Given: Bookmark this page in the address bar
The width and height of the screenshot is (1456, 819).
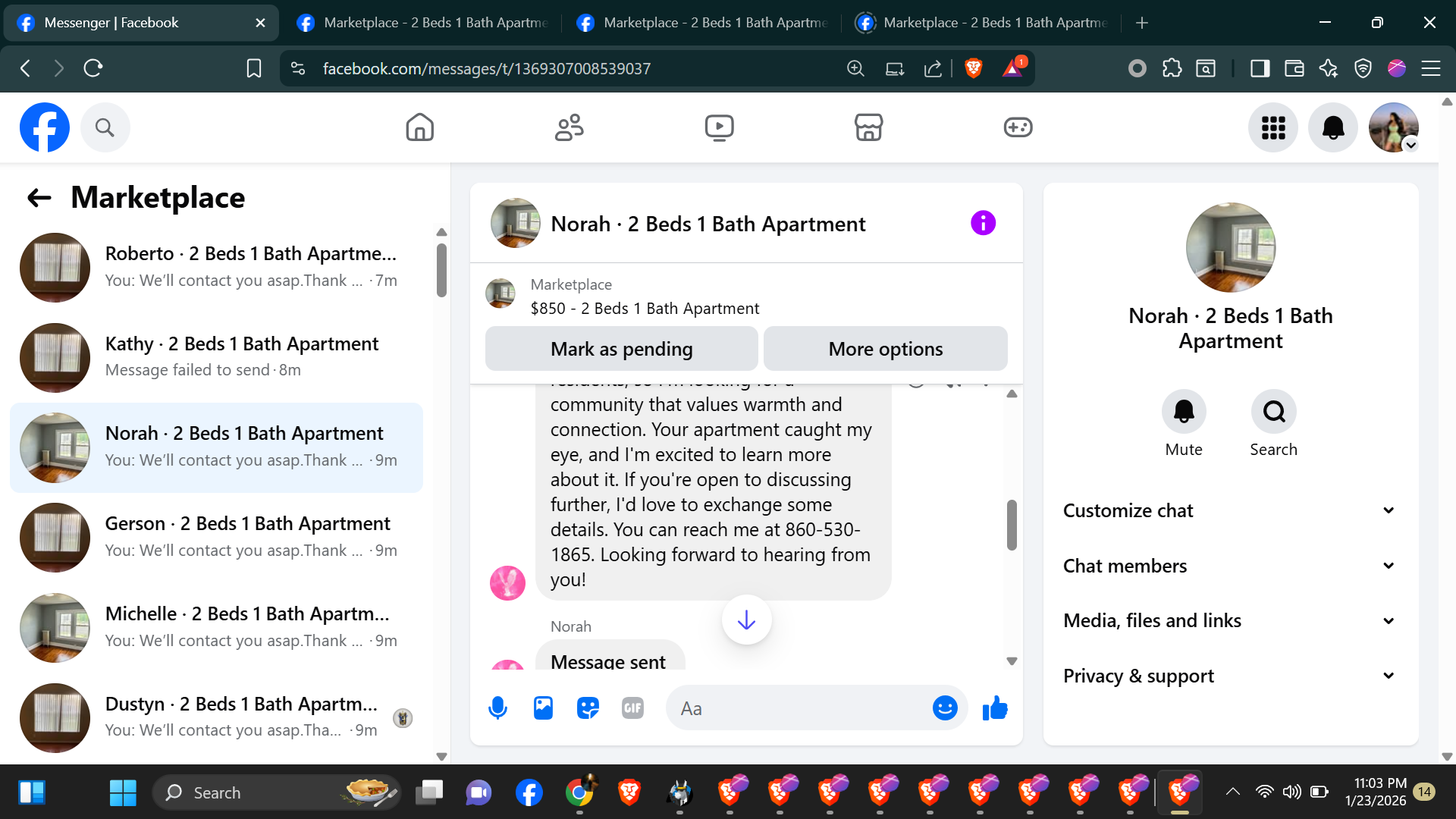Looking at the screenshot, I should click(254, 69).
